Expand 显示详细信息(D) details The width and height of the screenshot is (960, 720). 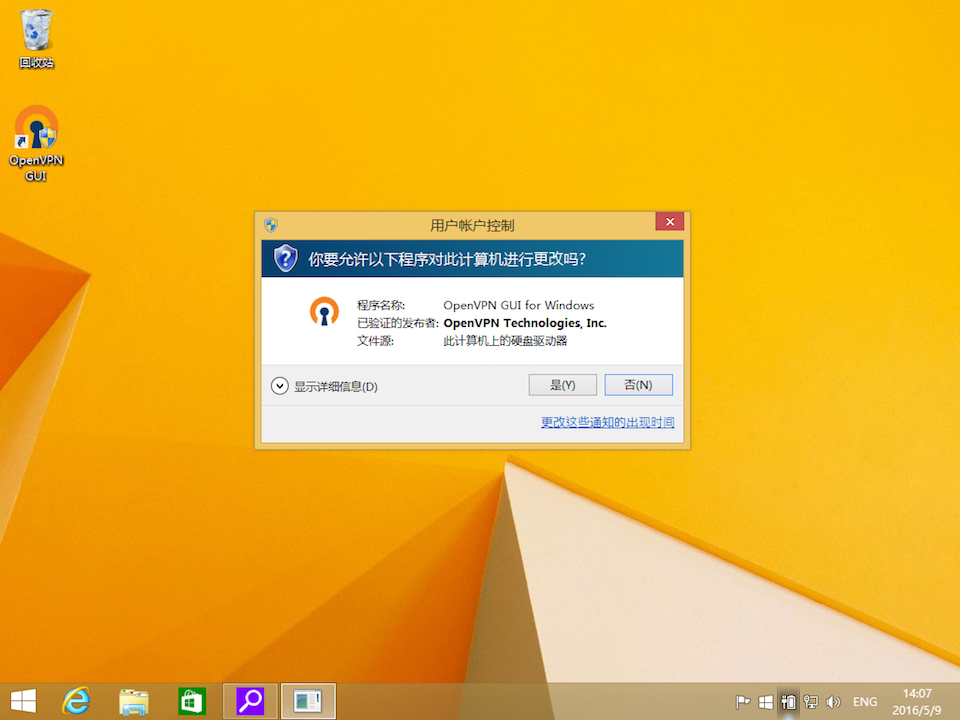pos(324,386)
